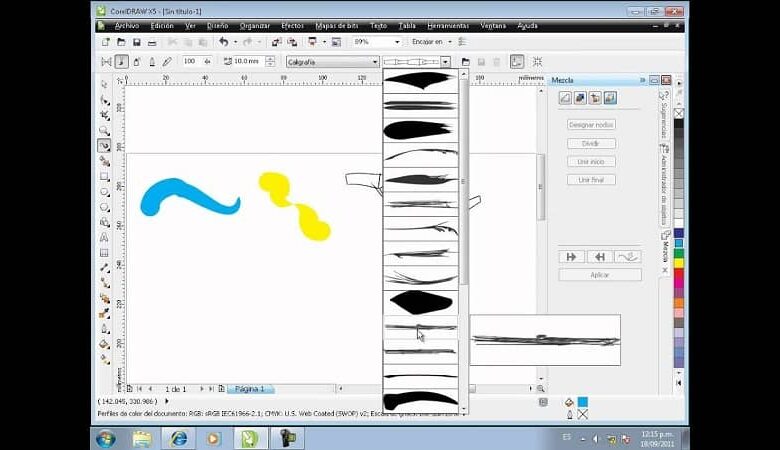Screen dimensions: 780x450
Task: Save the document with the disk icon
Action: (136, 42)
